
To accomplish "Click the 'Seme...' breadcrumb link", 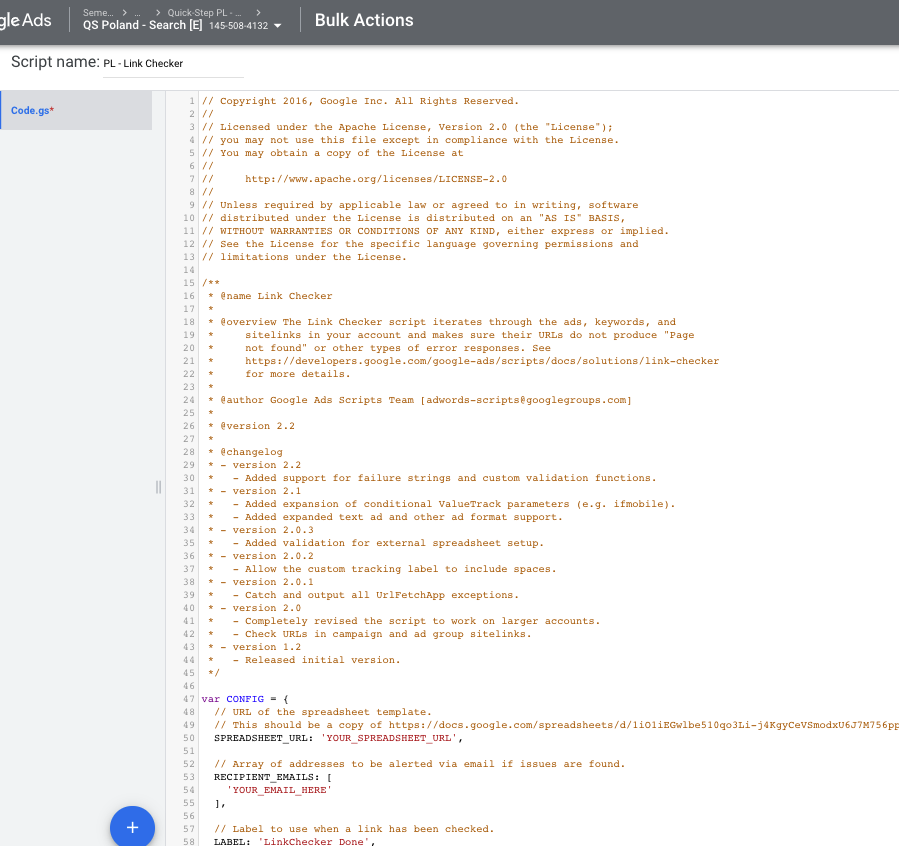I will (x=98, y=12).
